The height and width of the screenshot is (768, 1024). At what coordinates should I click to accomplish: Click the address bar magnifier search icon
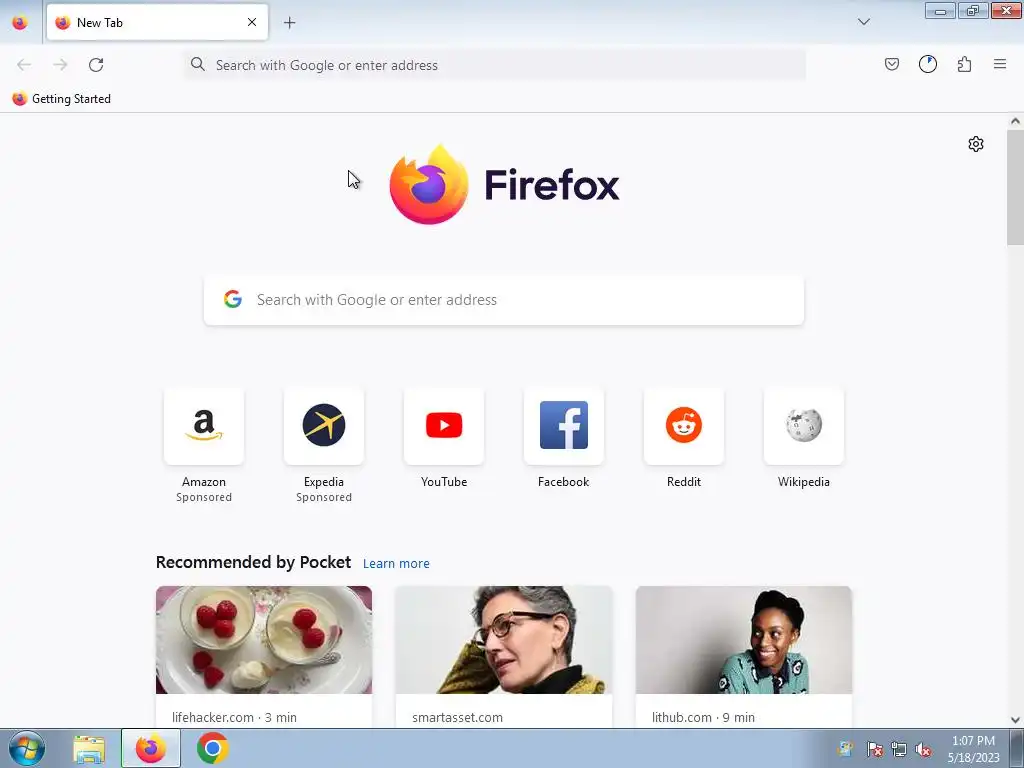click(198, 64)
